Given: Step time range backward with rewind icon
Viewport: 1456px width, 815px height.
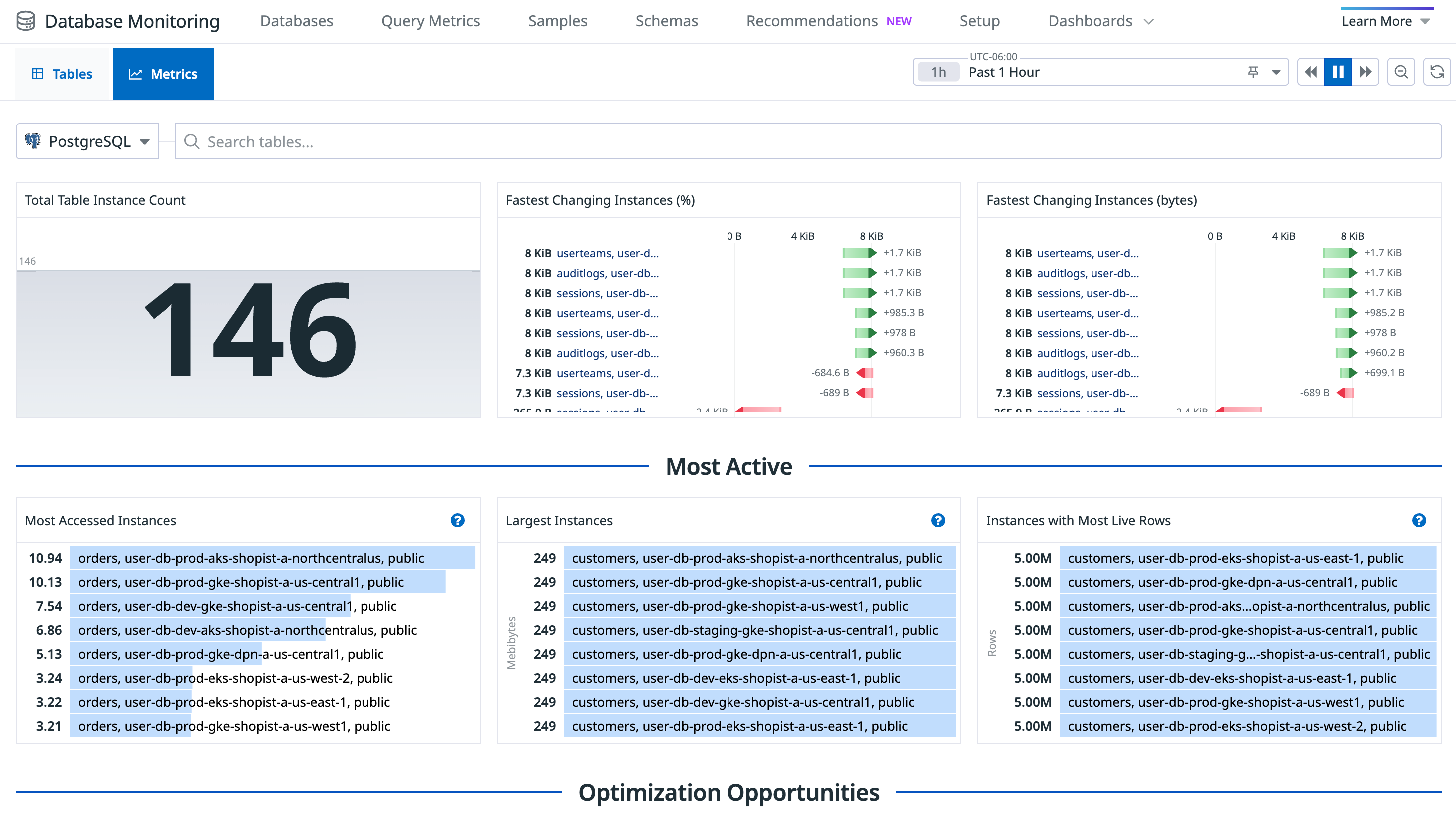Looking at the screenshot, I should 1311,72.
